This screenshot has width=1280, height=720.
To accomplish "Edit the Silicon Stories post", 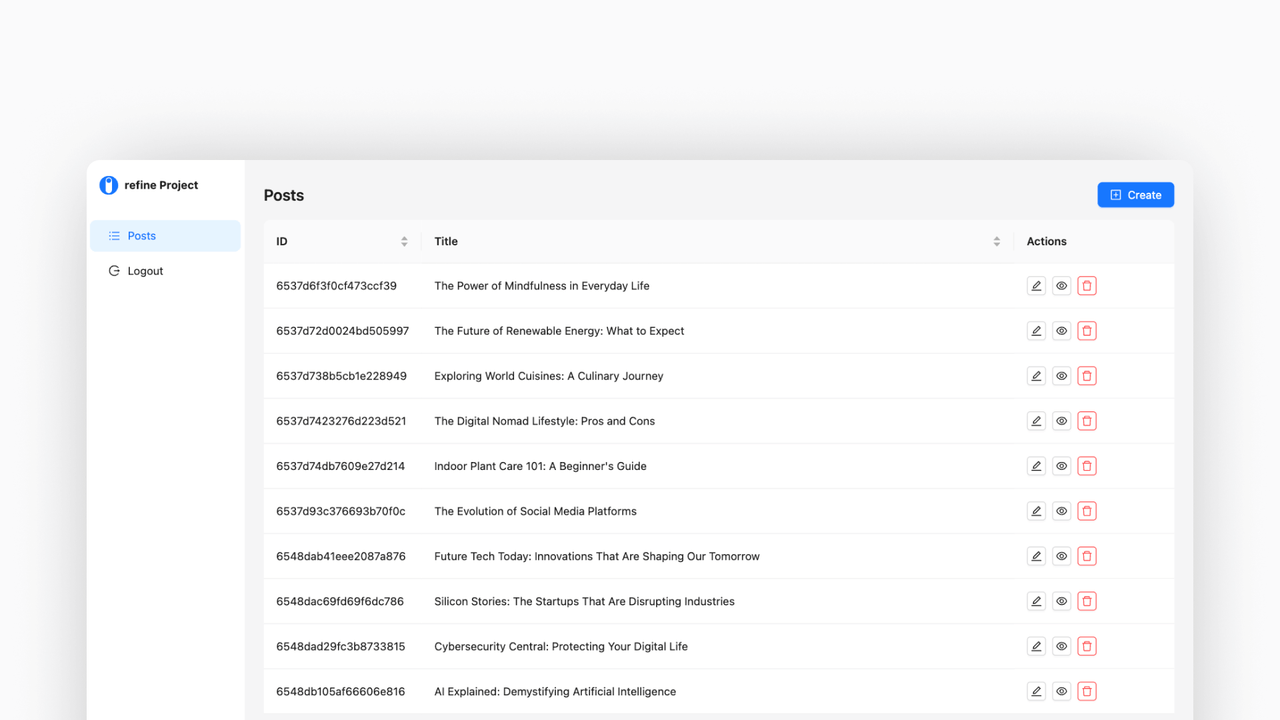I will [1036, 601].
